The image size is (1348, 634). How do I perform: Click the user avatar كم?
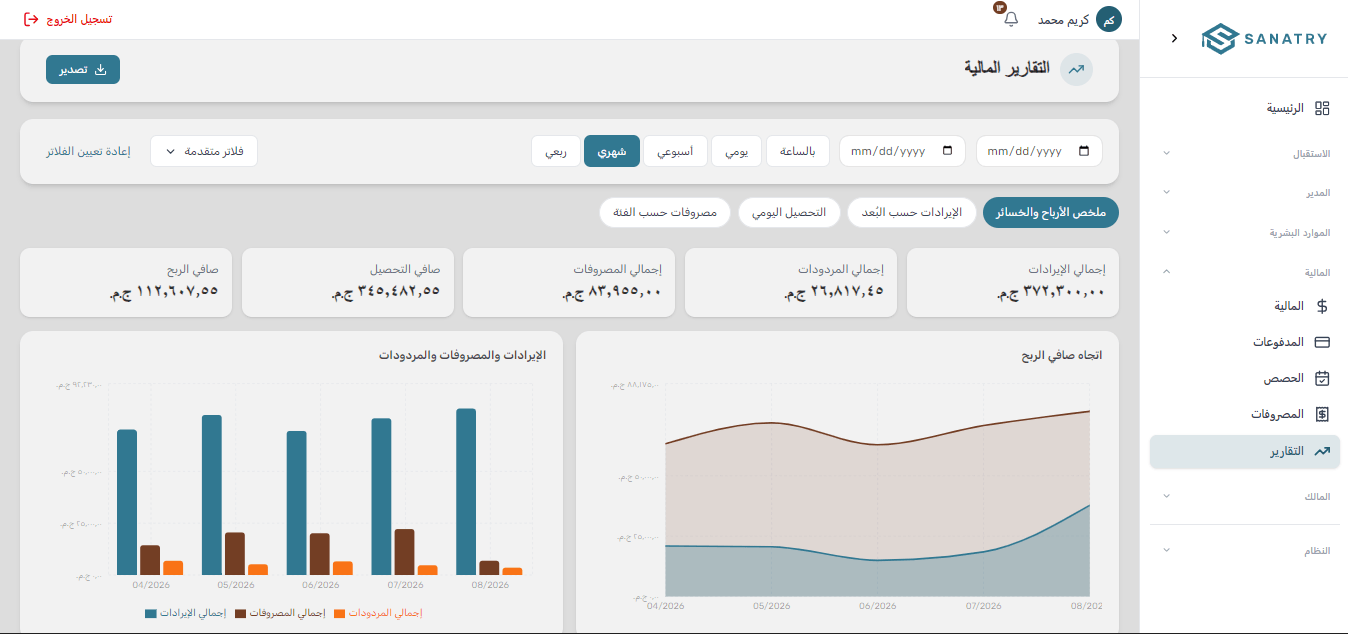coord(1109,19)
